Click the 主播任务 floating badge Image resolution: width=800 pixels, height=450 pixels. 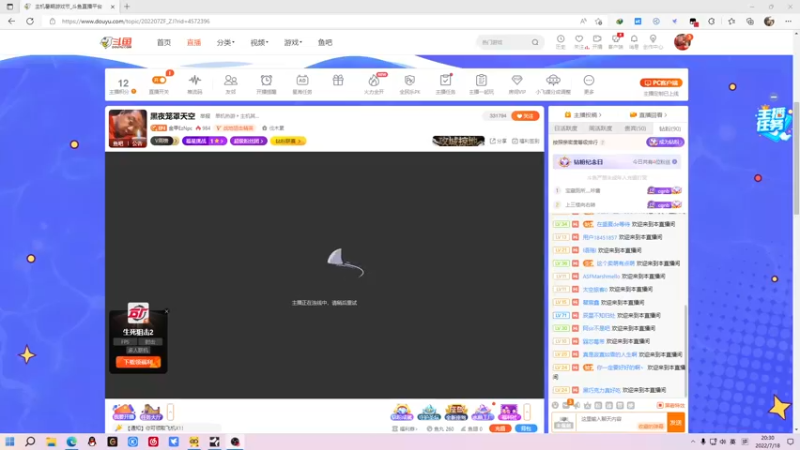pos(773,122)
